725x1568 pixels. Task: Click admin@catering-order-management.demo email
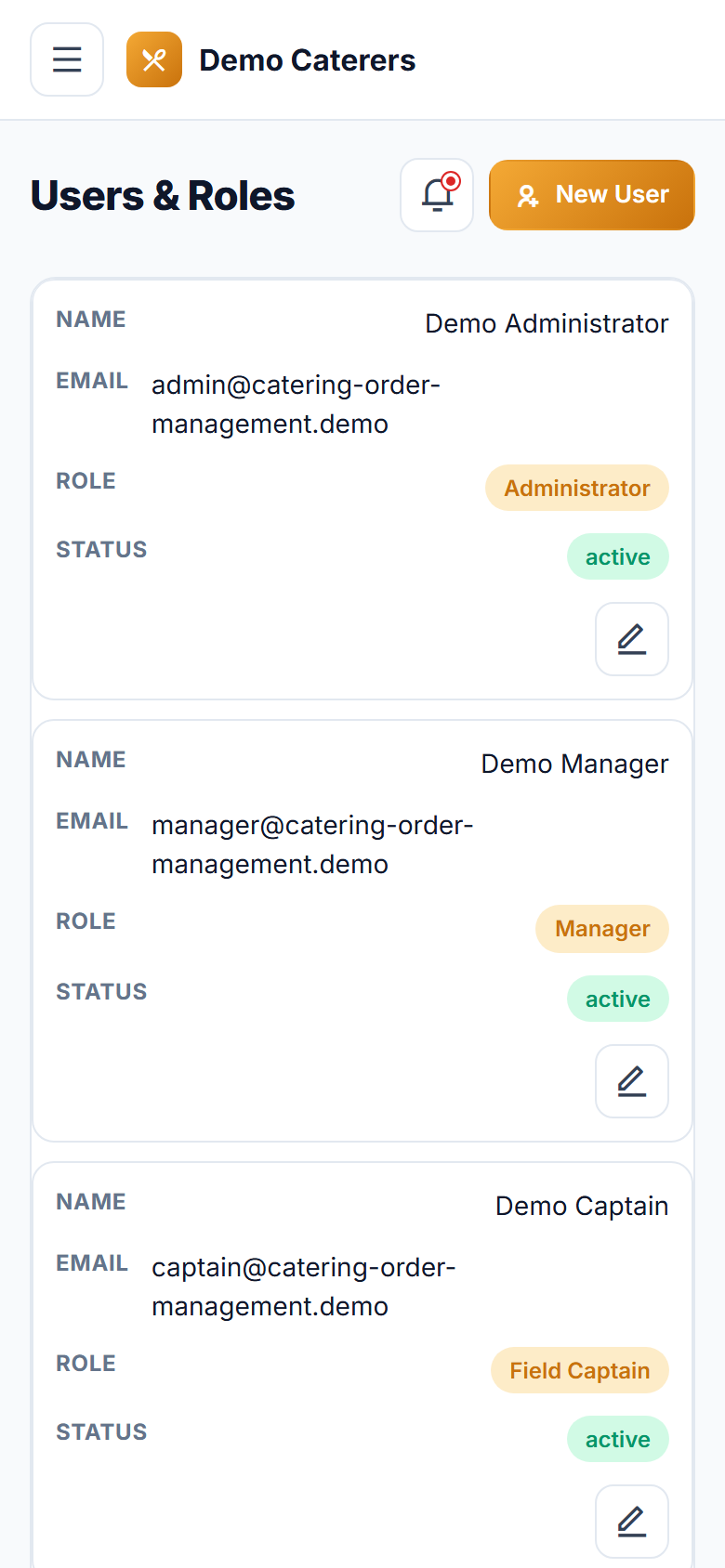(296, 404)
